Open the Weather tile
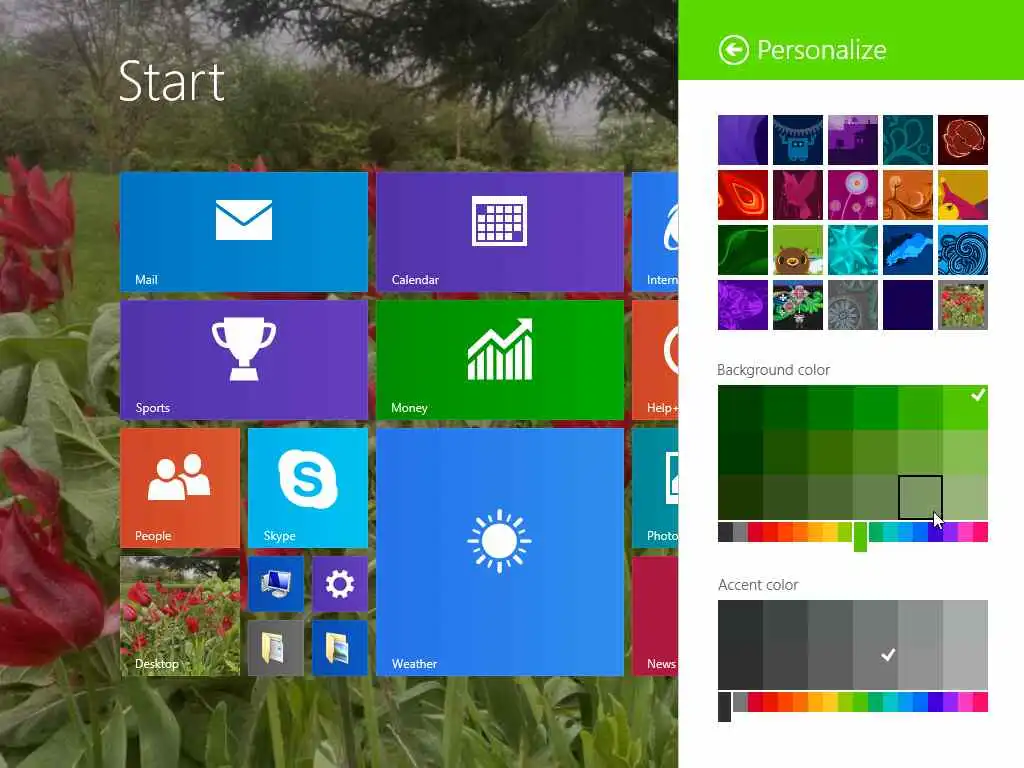The height and width of the screenshot is (768, 1024). (x=500, y=551)
